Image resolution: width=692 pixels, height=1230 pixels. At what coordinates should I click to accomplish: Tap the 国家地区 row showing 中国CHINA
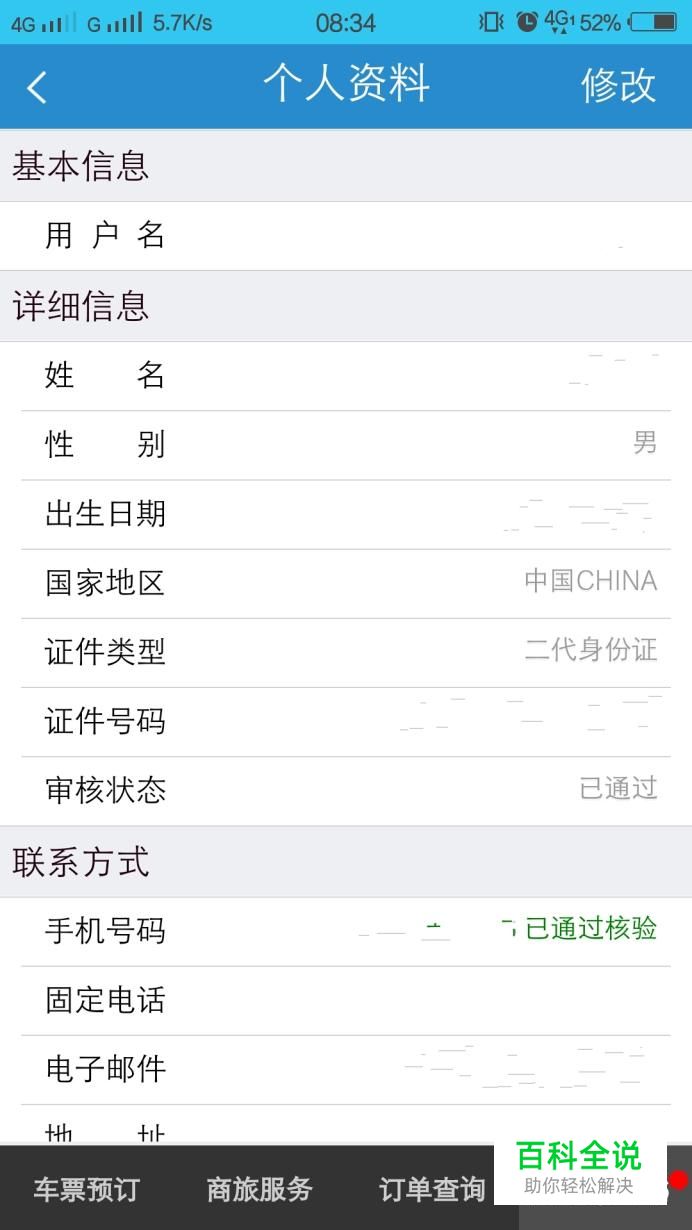tap(346, 583)
